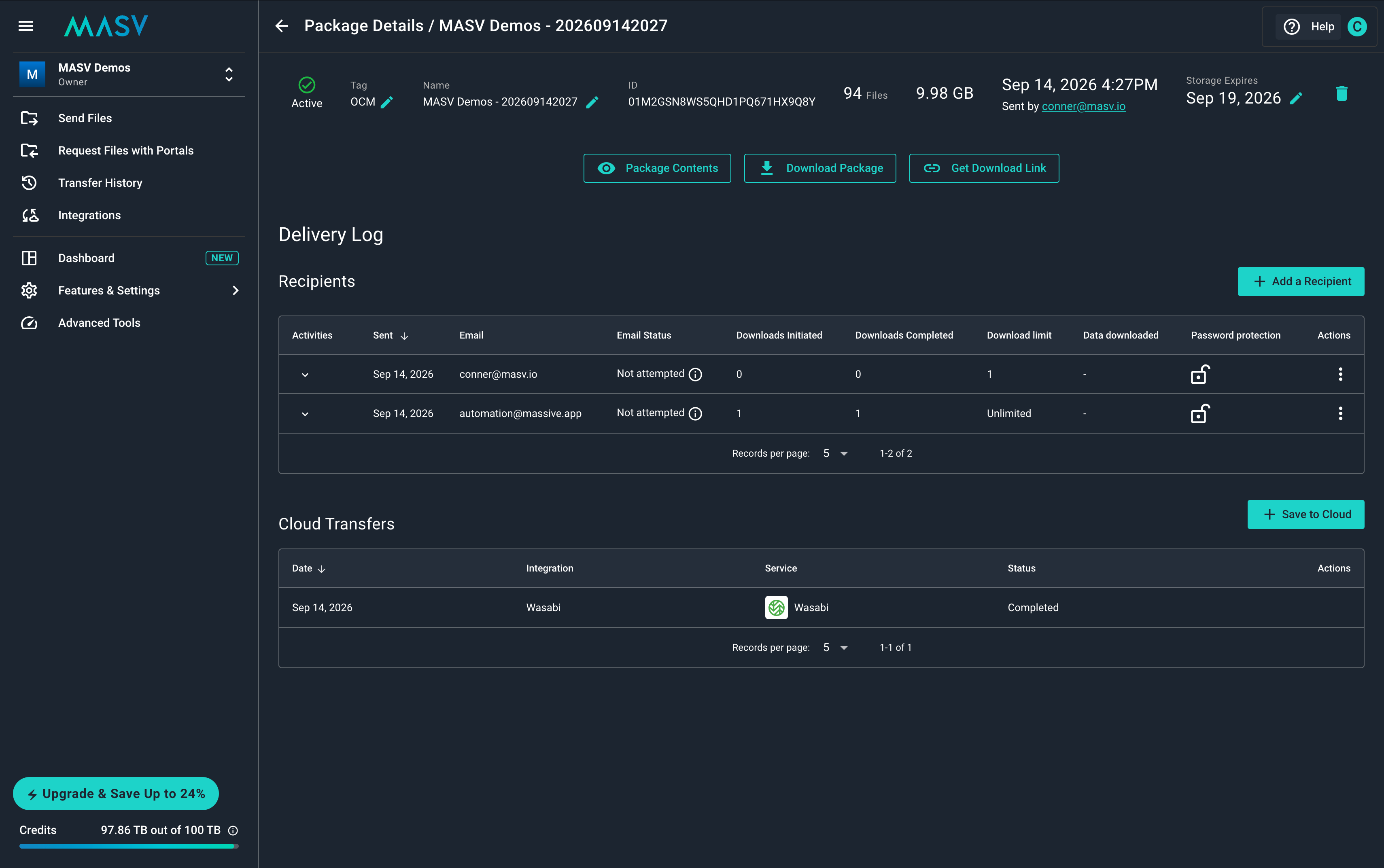Click the password lock for conner@masv.io
The width and height of the screenshot is (1384, 868).
click(1200, 374)
